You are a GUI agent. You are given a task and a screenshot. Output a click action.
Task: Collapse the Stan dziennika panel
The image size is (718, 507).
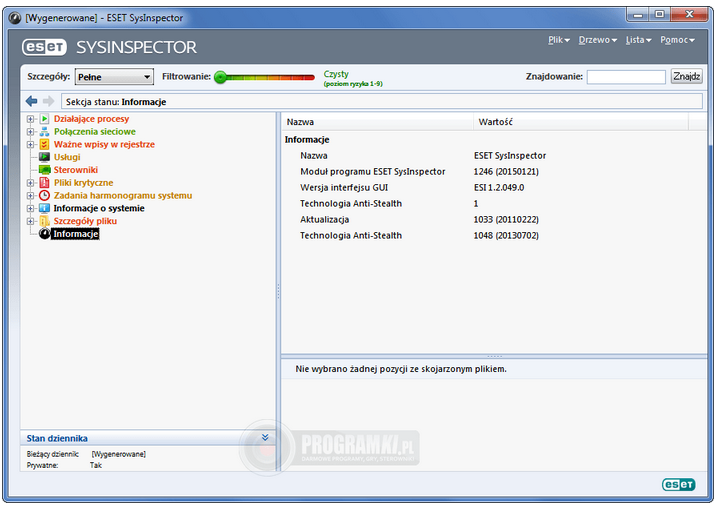coord(265,437)
